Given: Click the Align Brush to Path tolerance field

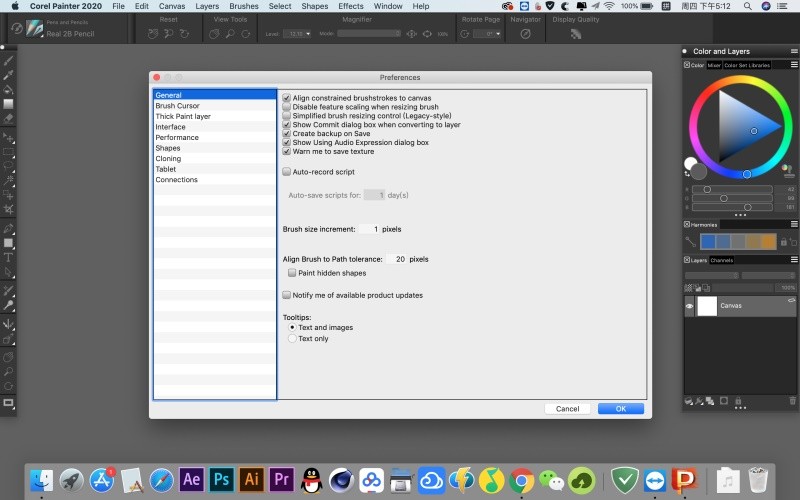Looking at the screenshot, I should [x=396, y=259].
